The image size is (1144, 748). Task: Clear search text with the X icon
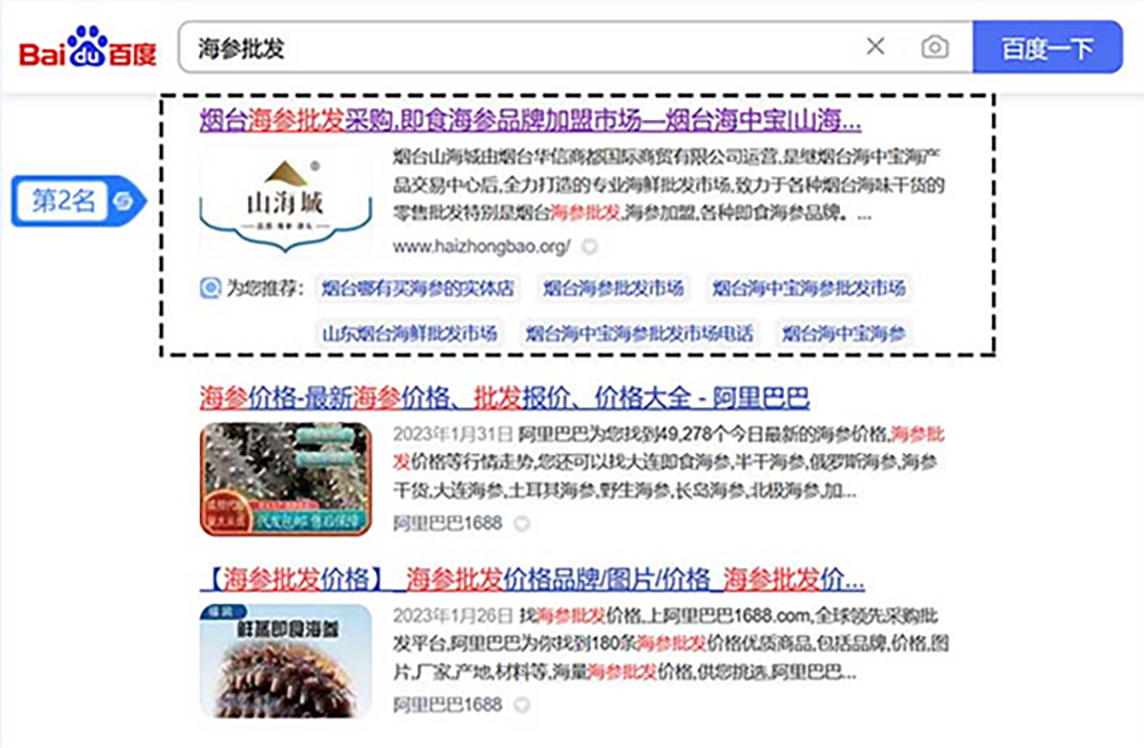[x=875, y=47]
